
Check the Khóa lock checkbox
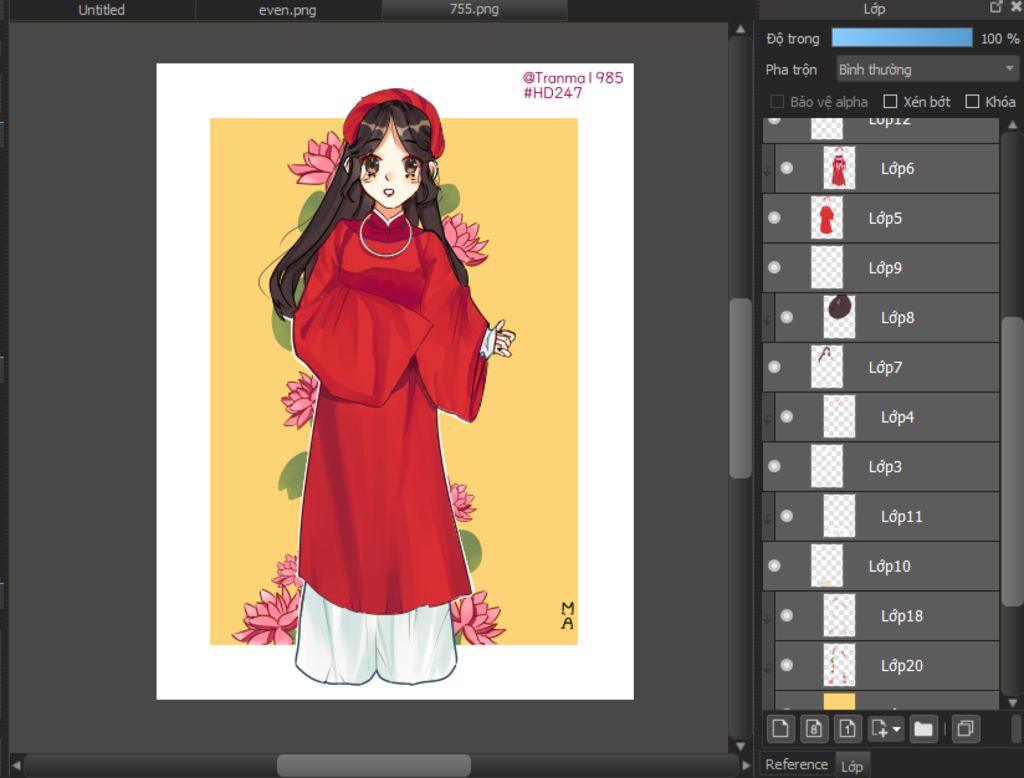pyautogui.click(x=972, y=102)
